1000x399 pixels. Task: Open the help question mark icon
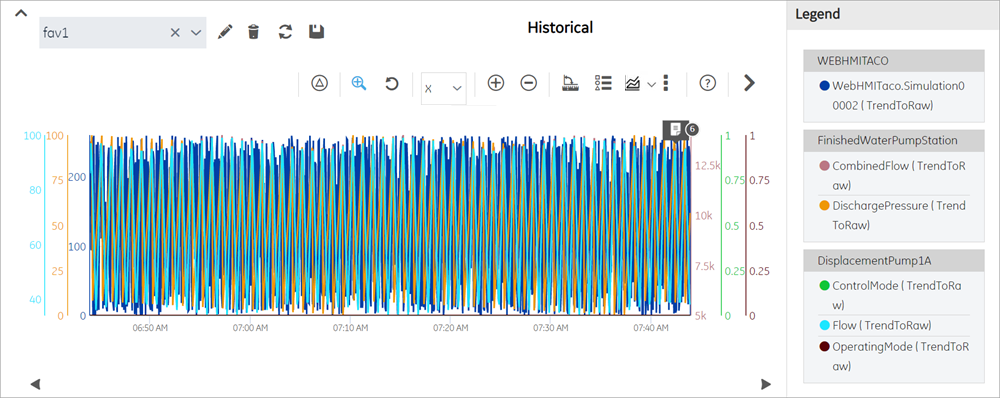click(x=707, y=83)
